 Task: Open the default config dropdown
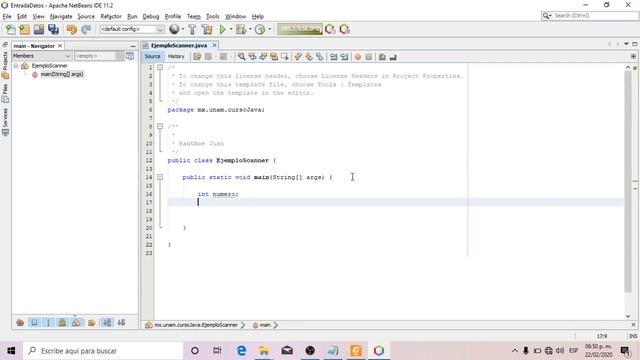pyautogui.click(x=132, y=29)
